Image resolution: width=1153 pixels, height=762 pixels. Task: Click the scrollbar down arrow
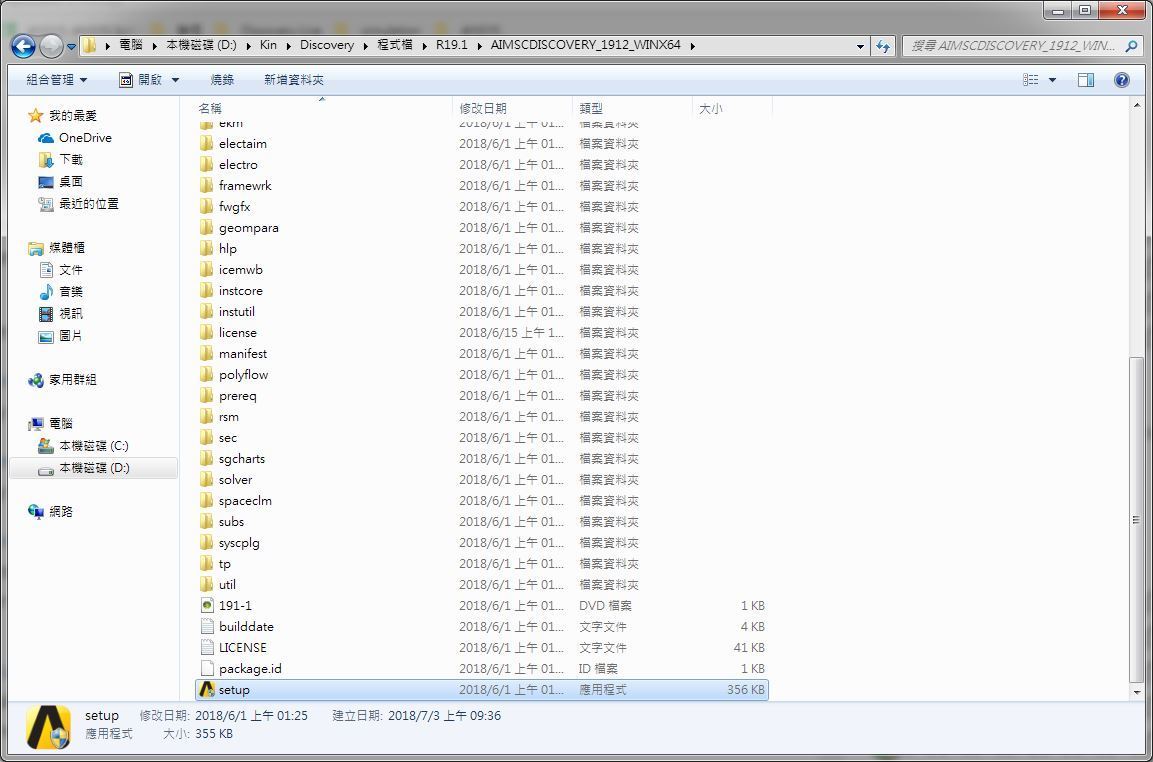1136,692
